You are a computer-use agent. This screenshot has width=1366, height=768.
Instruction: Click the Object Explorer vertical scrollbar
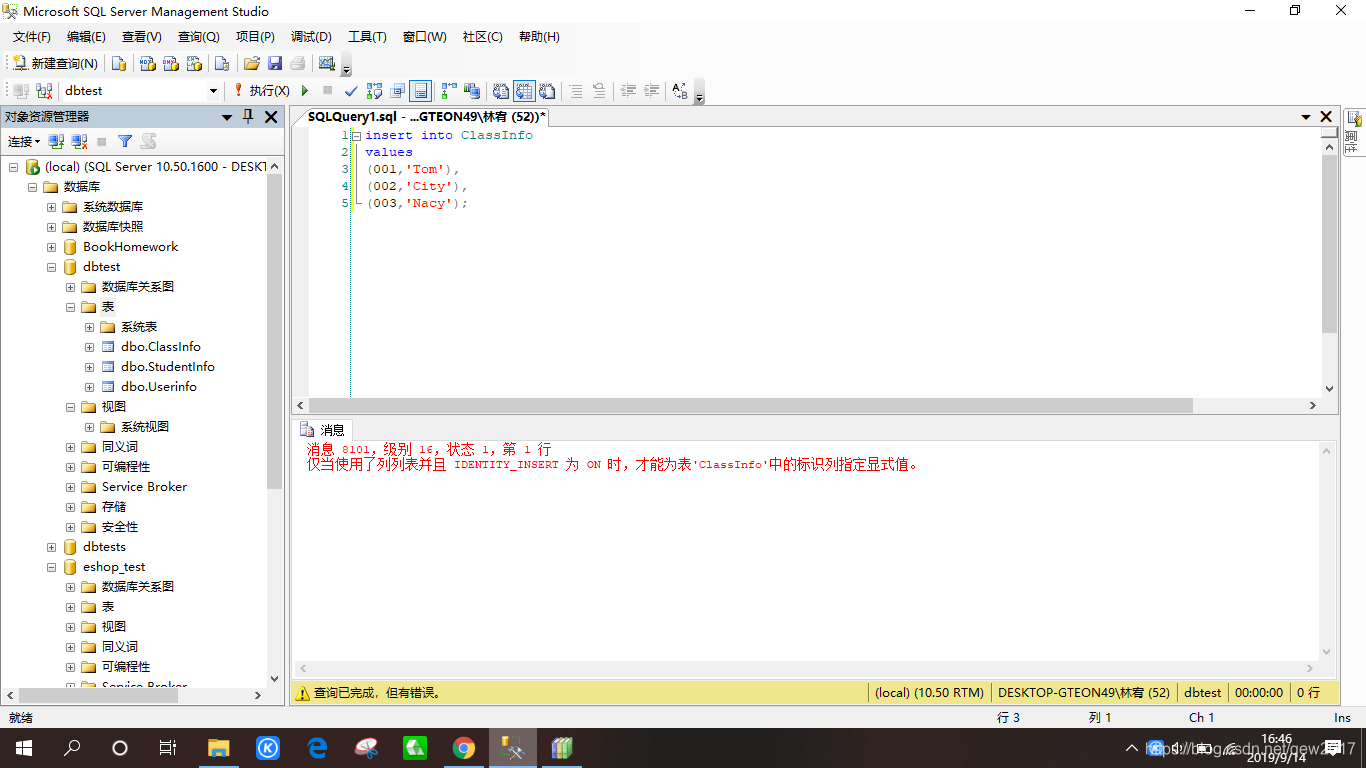[275, 421]
